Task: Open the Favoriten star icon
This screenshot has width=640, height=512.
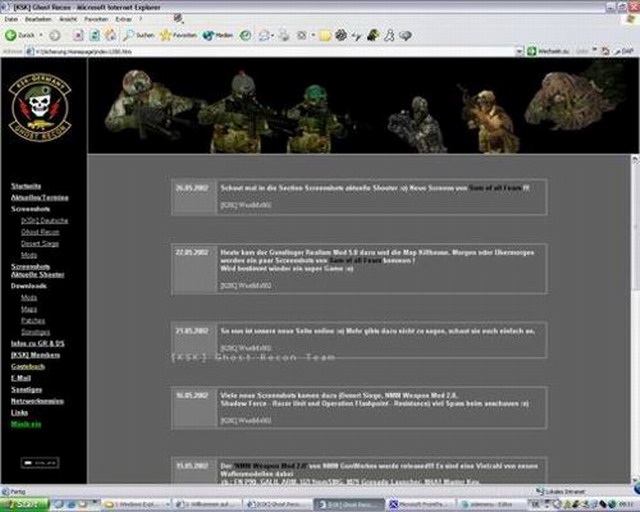Action: [166, 35]
